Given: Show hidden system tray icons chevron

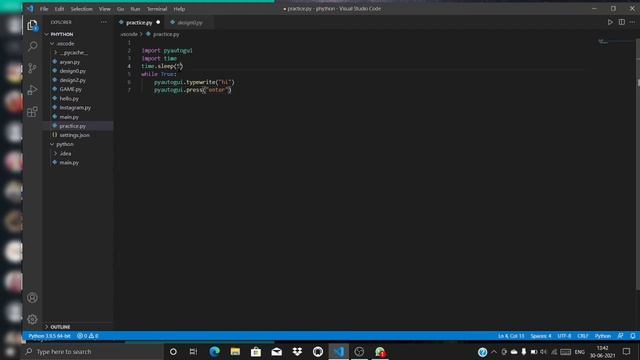Looking at the screenshot, I should click(x=494, y=351).
